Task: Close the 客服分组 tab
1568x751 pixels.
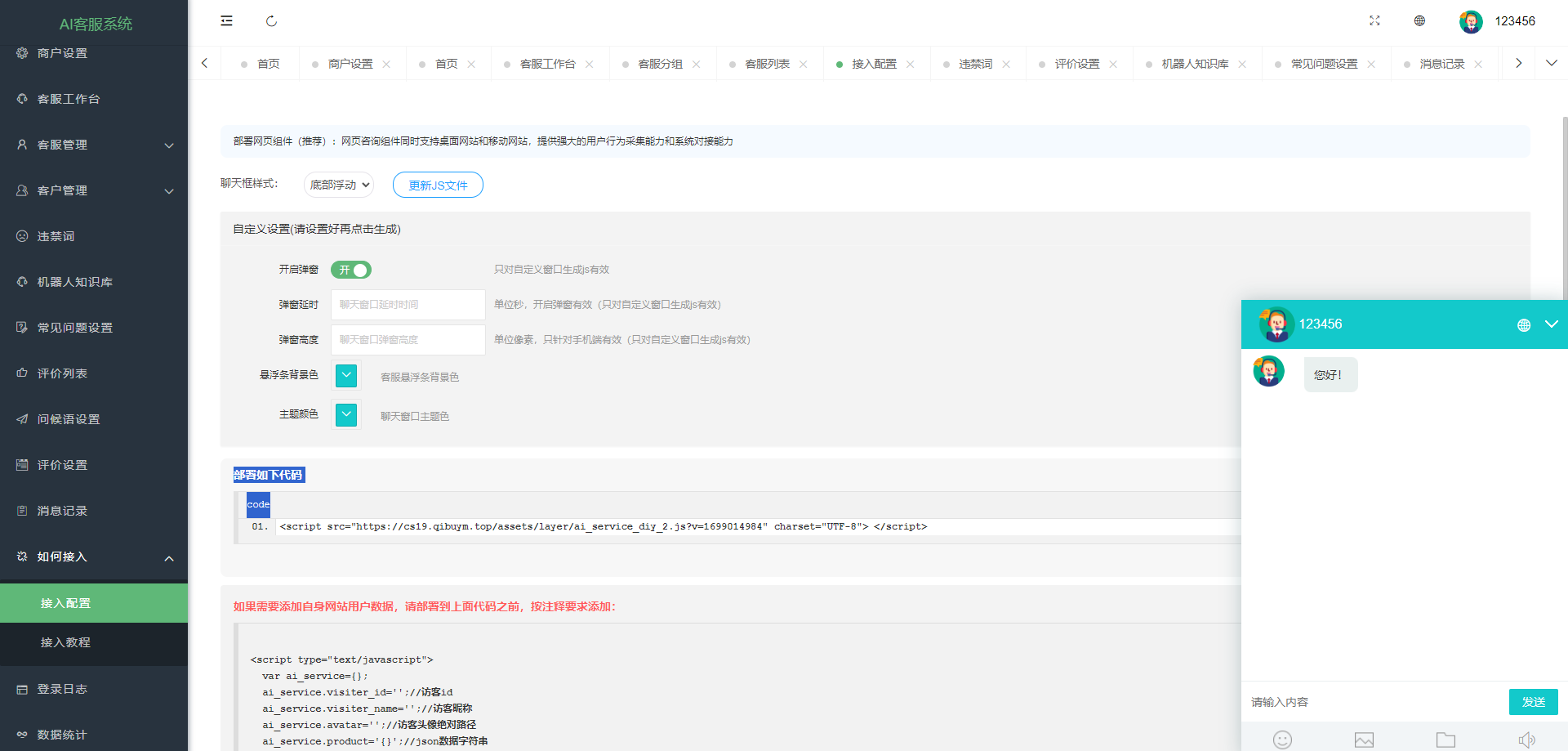Action: pyautogui.click(x=696, y=64)
